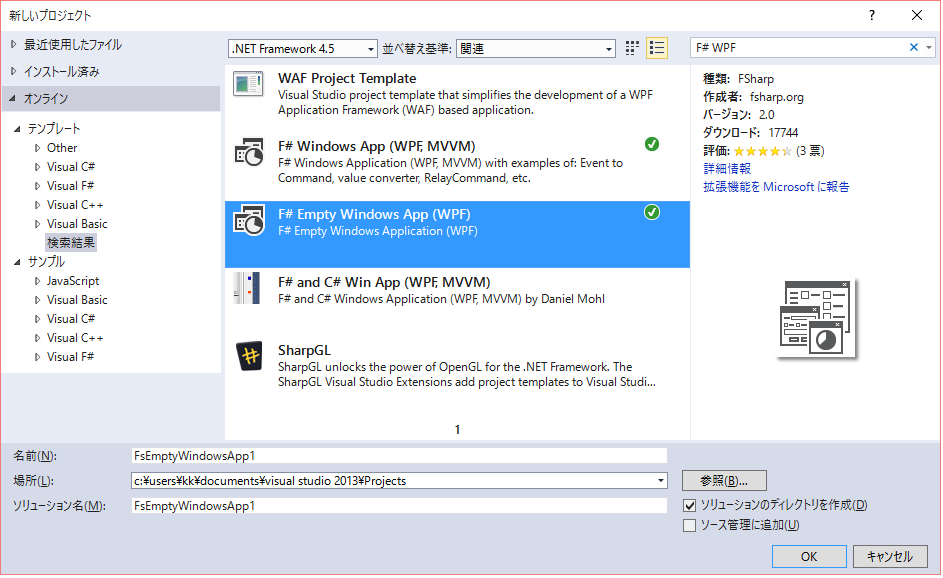
Task: Click the WAF Project Template icon
Action: tap(248, 84)
